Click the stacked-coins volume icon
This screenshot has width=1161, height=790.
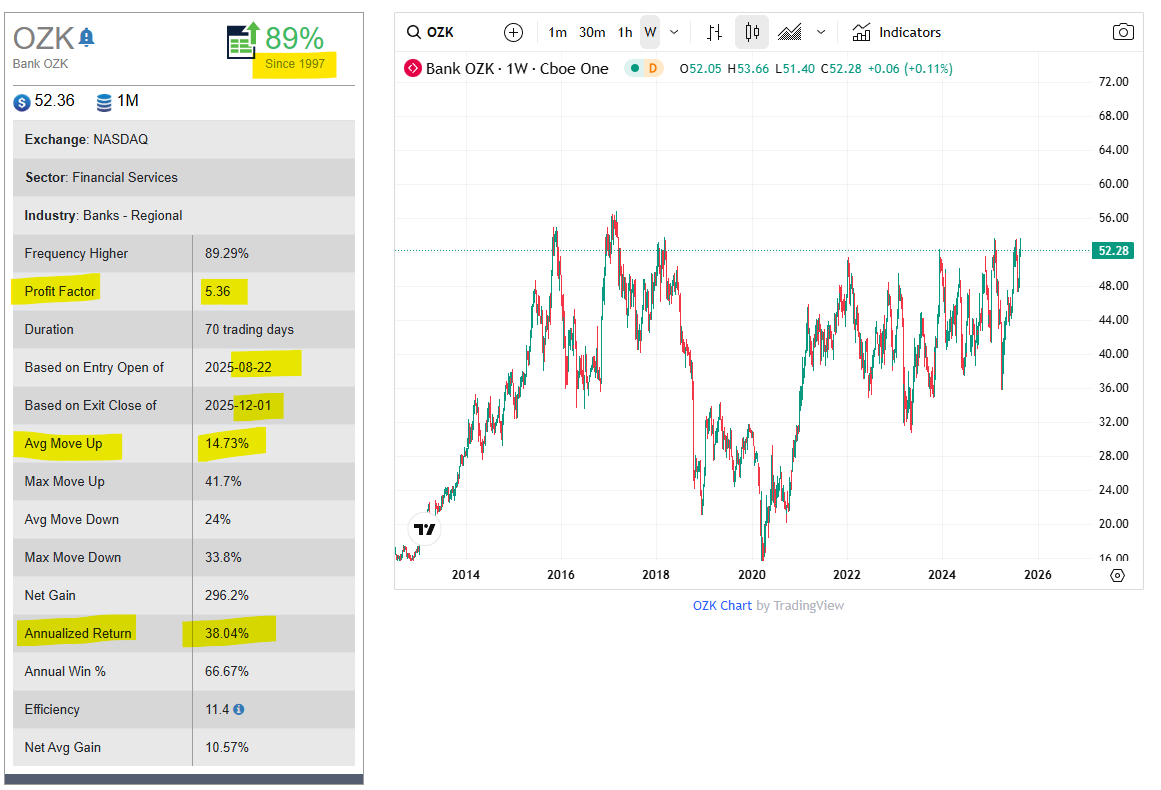(x=104, y=102)
